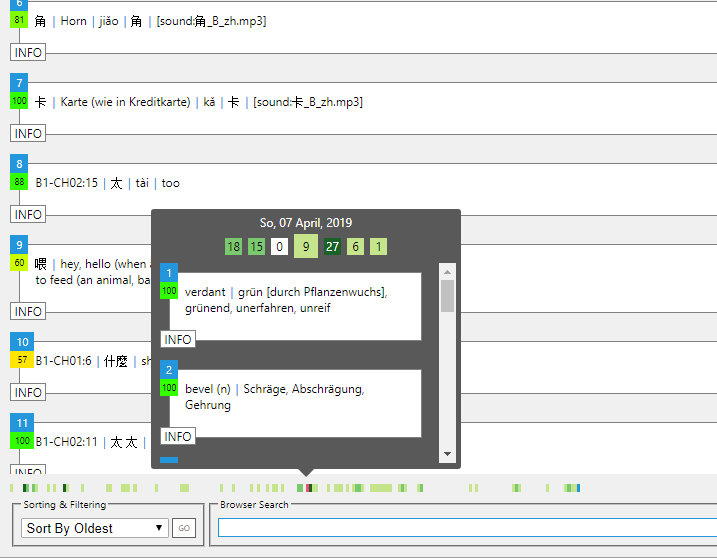Select the dark green 27 count box

pyautogui.click(x=332, y=247)
